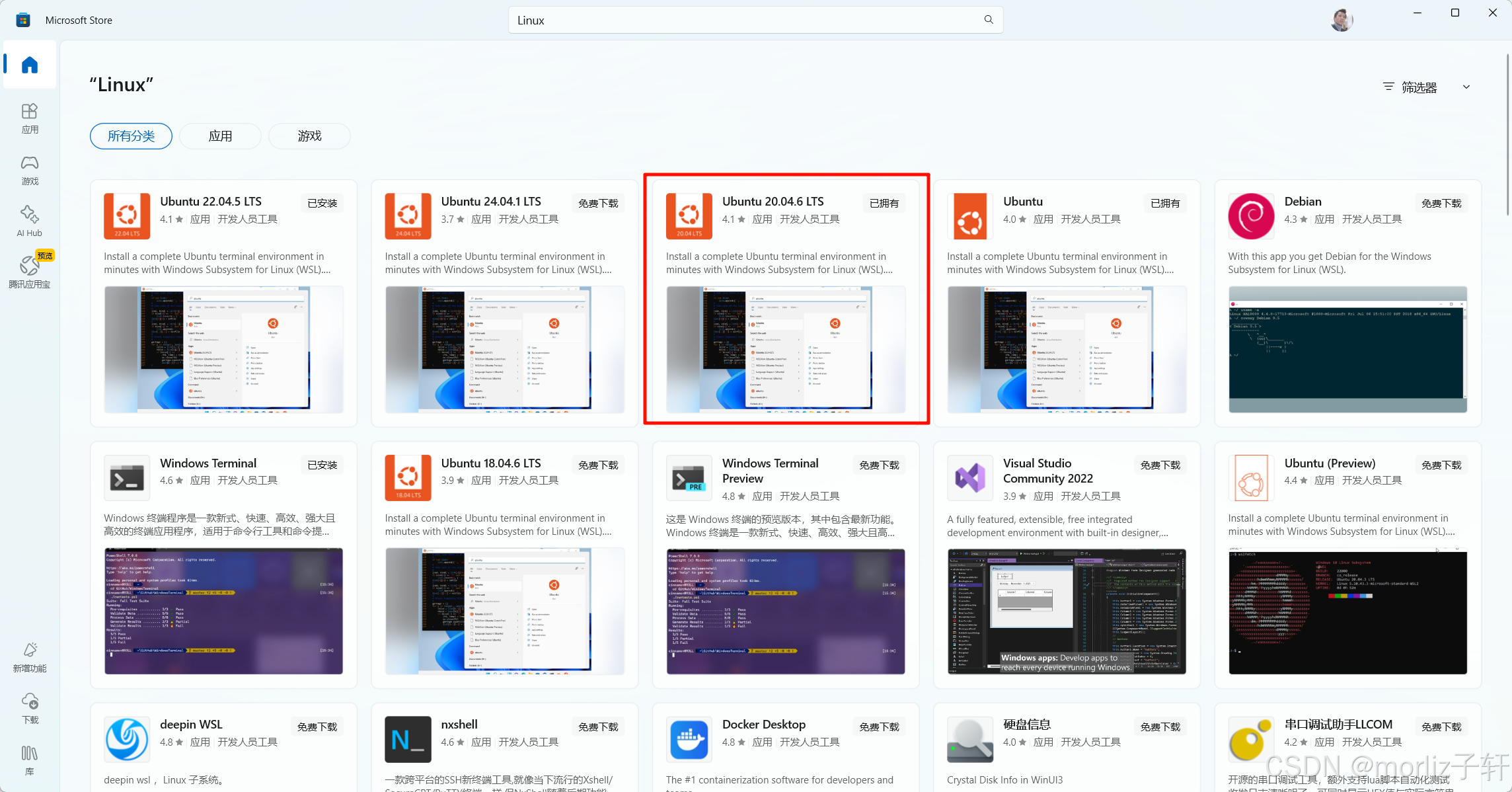Image resolution: width=1512 pixels, height=792 pixels.
Task: Click the Visual Studio Community 2022 icon
Action: point(970,477)
